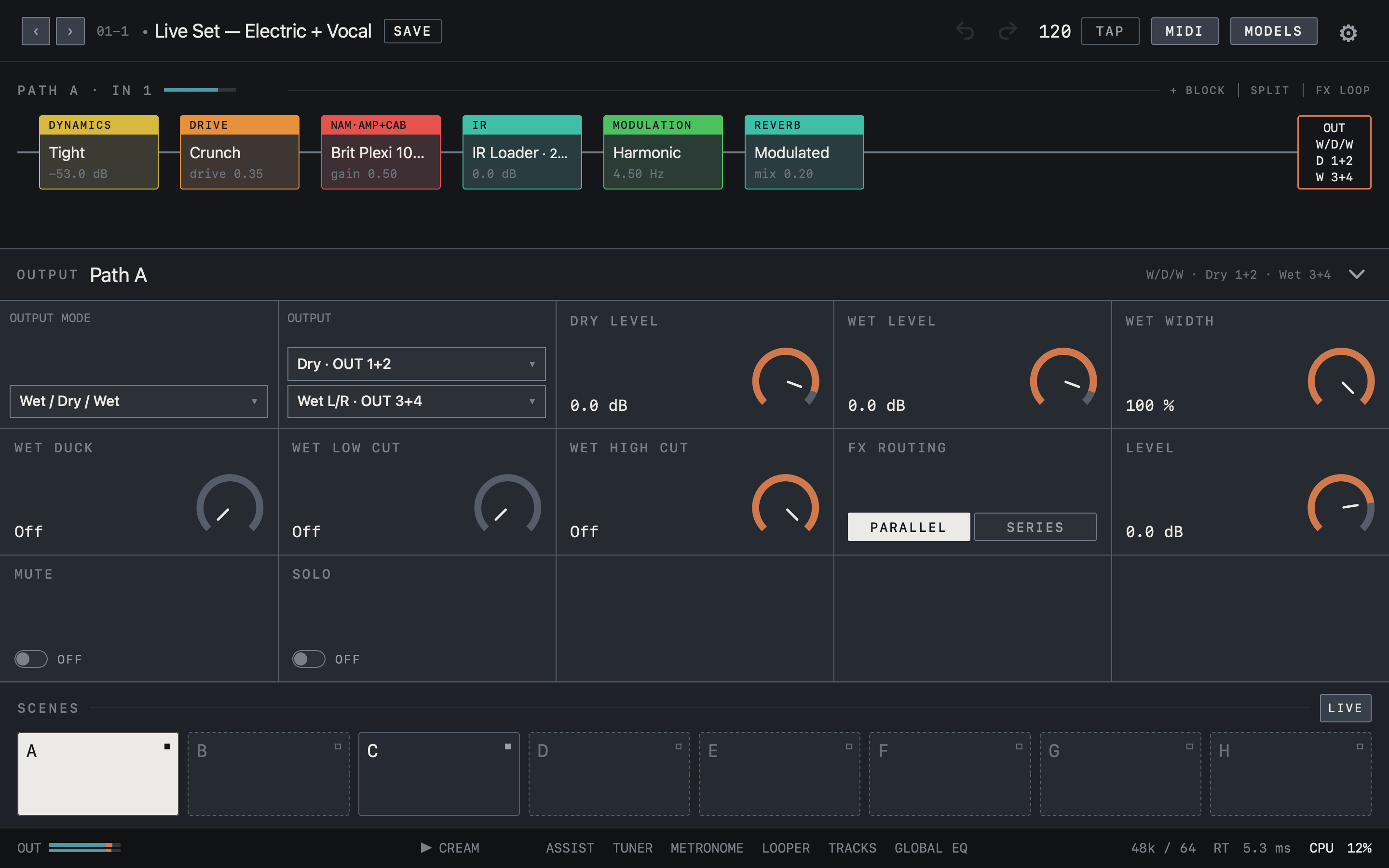Select the Brit Plexi amp block
Viewport: 1389px width, 868px height.
tap(381, 152)
